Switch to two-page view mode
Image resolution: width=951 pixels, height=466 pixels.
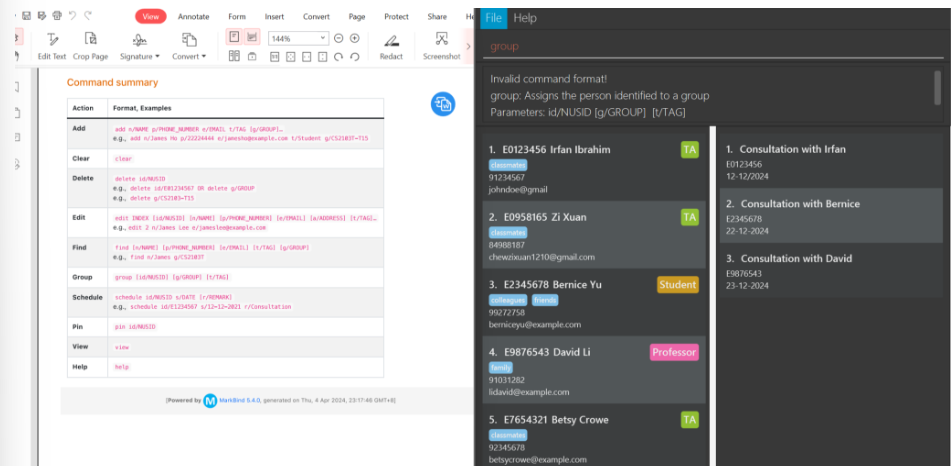tap(234, 56)
